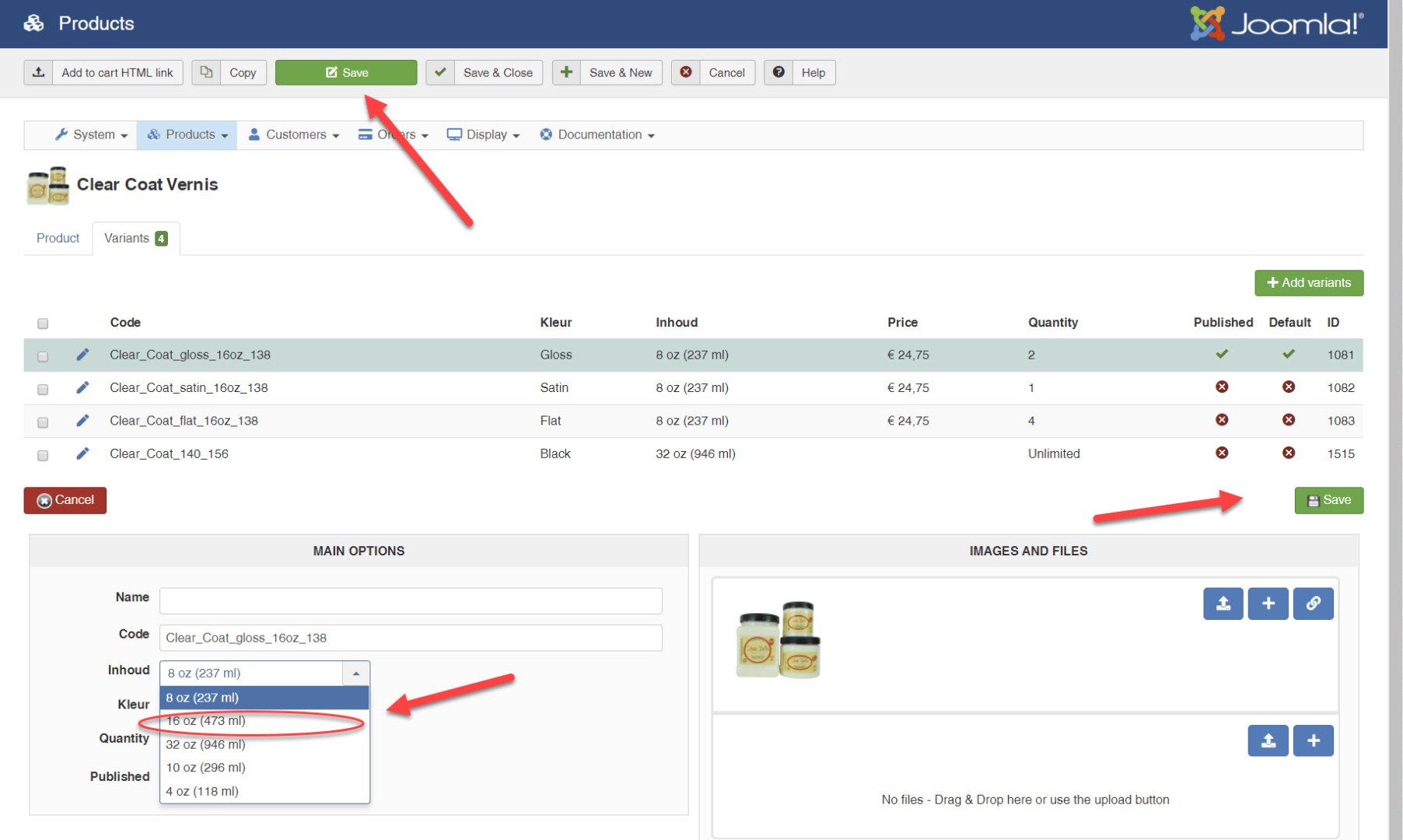Image resolution: width=1403 pixels, height=840 pixels.
Task: Click the Clear Coat Vernis product thumbnail near the title
Action: (x=48, y=185)
